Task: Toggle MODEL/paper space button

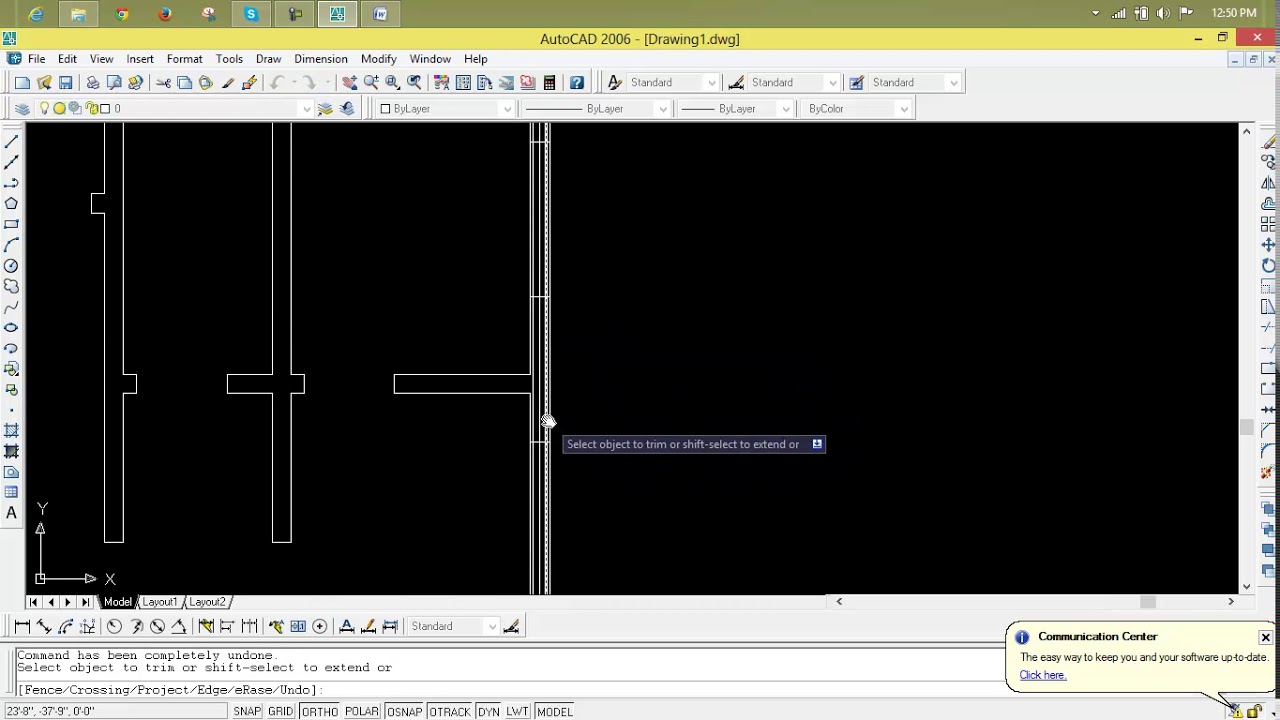Action: [555, 712]
